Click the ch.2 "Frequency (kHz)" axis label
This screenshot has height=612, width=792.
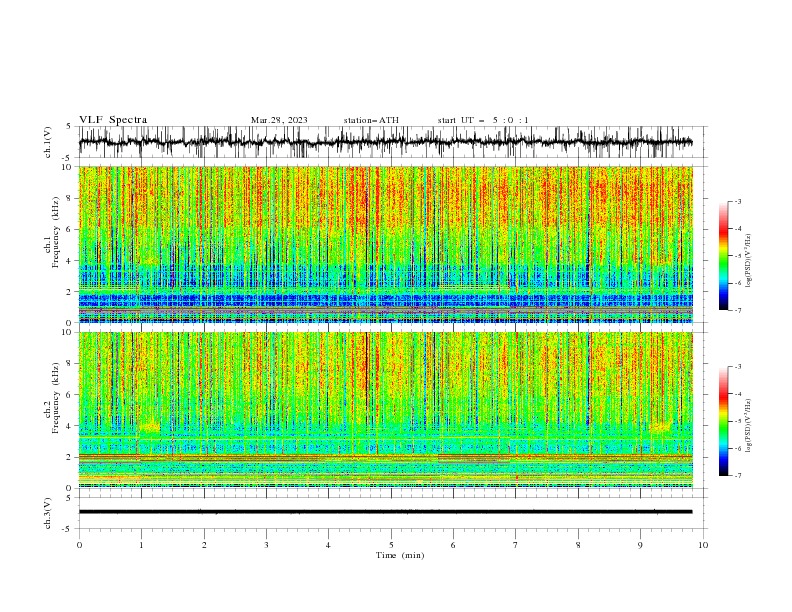coord(55,398)
